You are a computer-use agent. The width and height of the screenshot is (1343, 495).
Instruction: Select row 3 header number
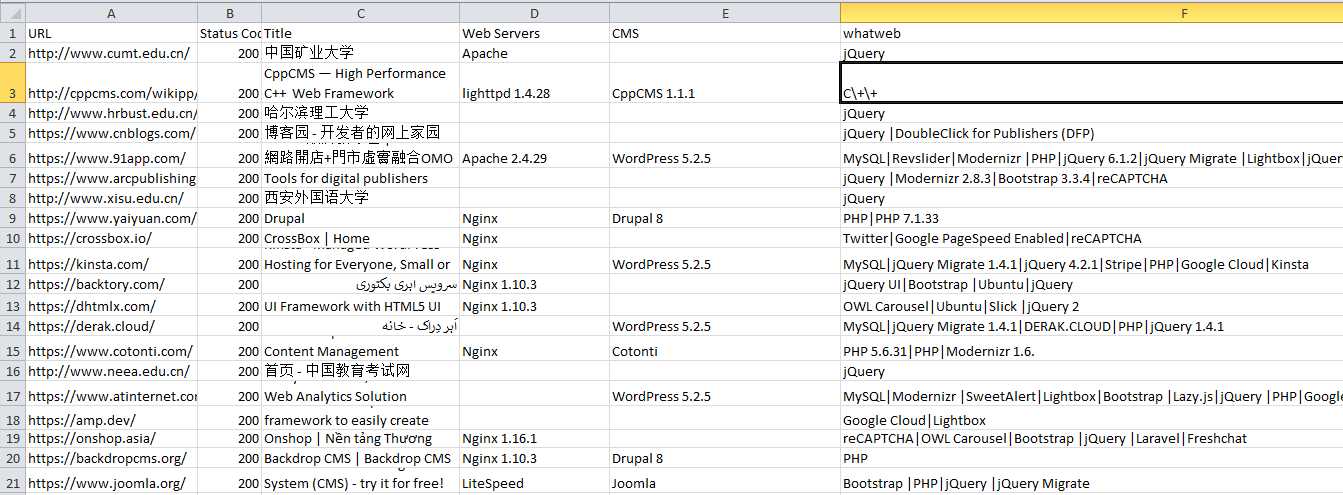[12, 83]
